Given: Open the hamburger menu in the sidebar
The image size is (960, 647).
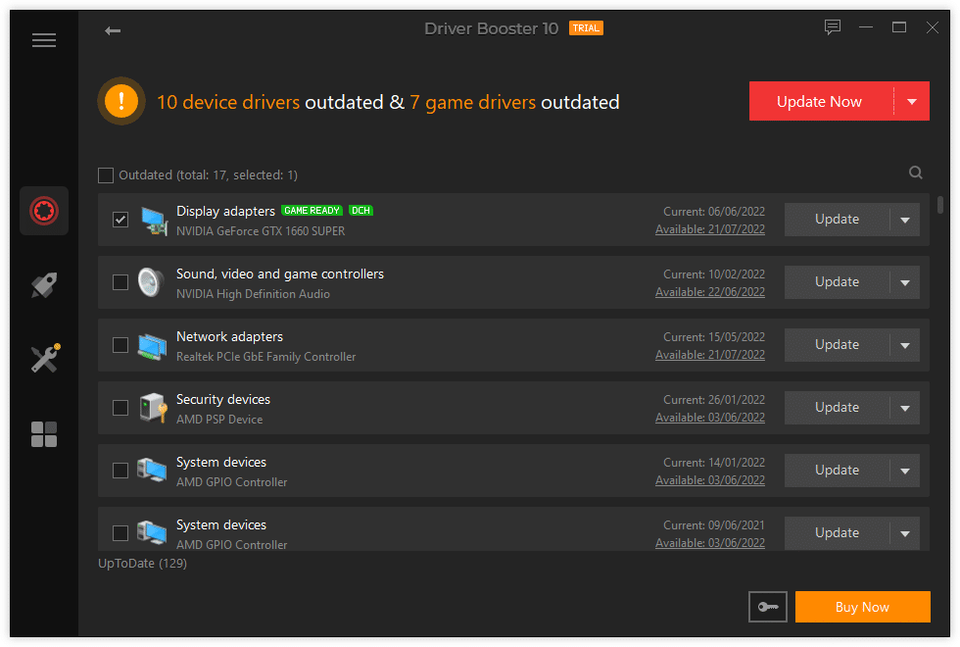Looking at the screenshot, I should coord(44,41).
